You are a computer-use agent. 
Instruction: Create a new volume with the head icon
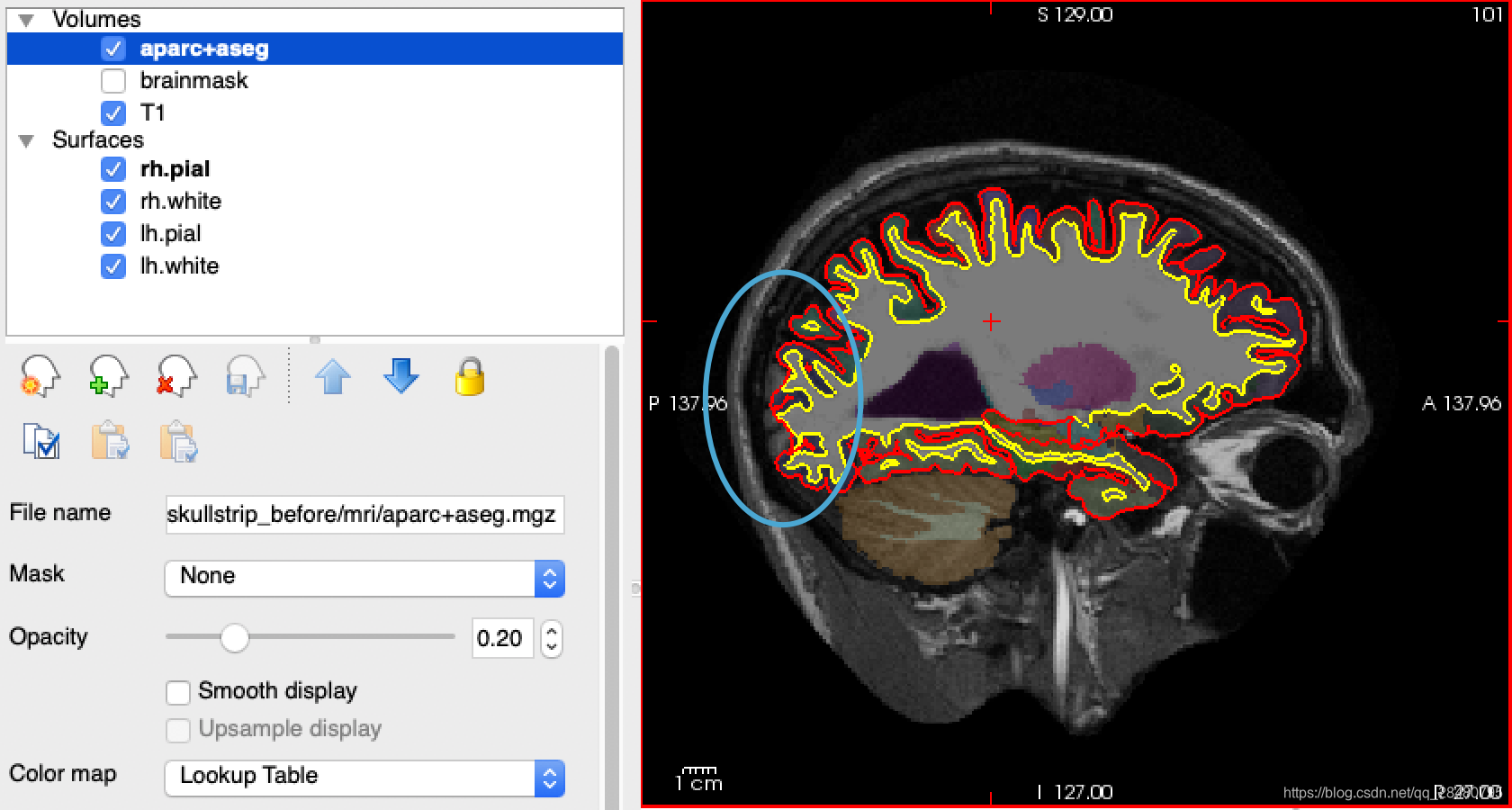point(38,378)
